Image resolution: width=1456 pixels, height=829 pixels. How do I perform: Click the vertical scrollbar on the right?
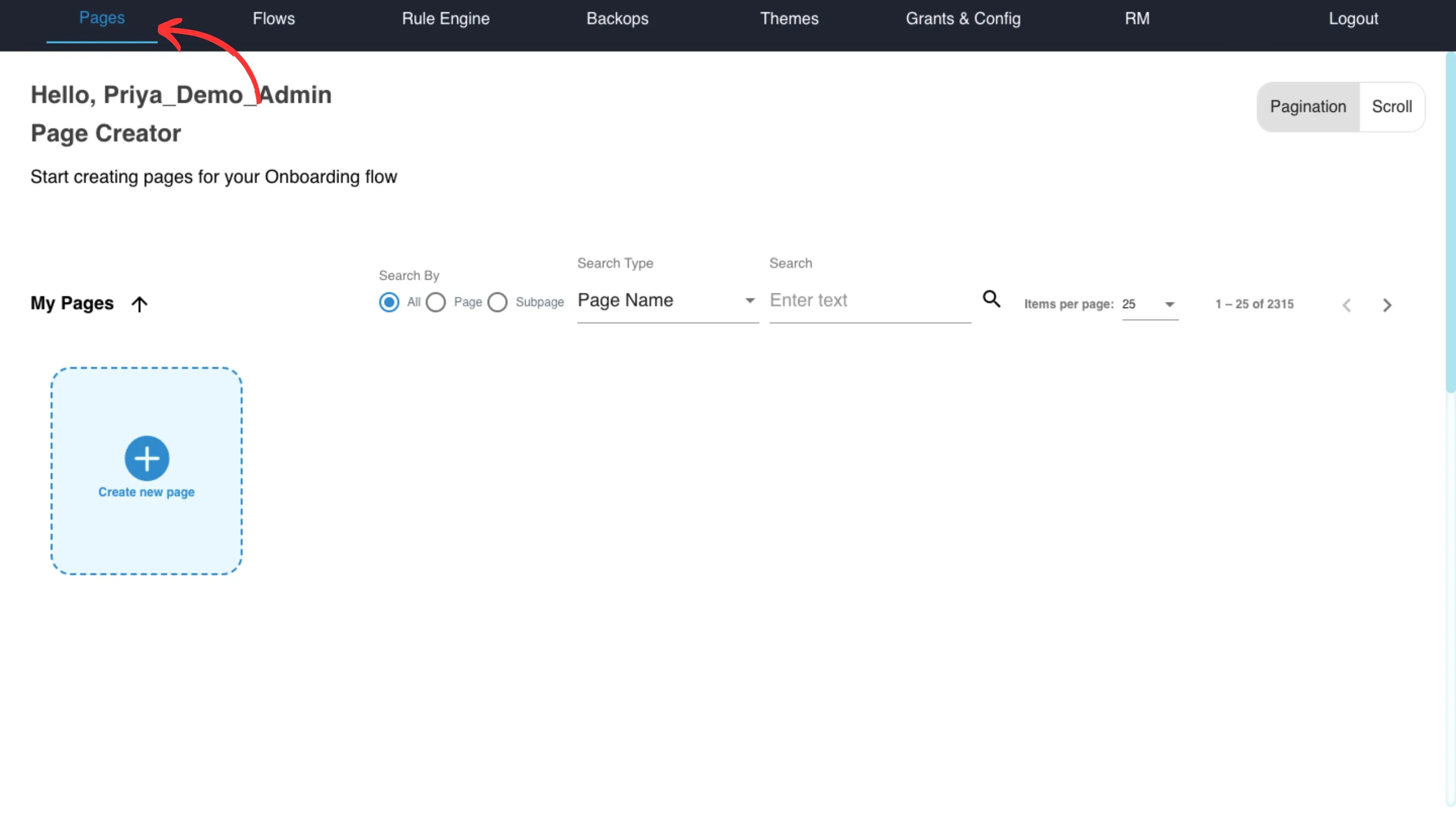pos(1450,222)
